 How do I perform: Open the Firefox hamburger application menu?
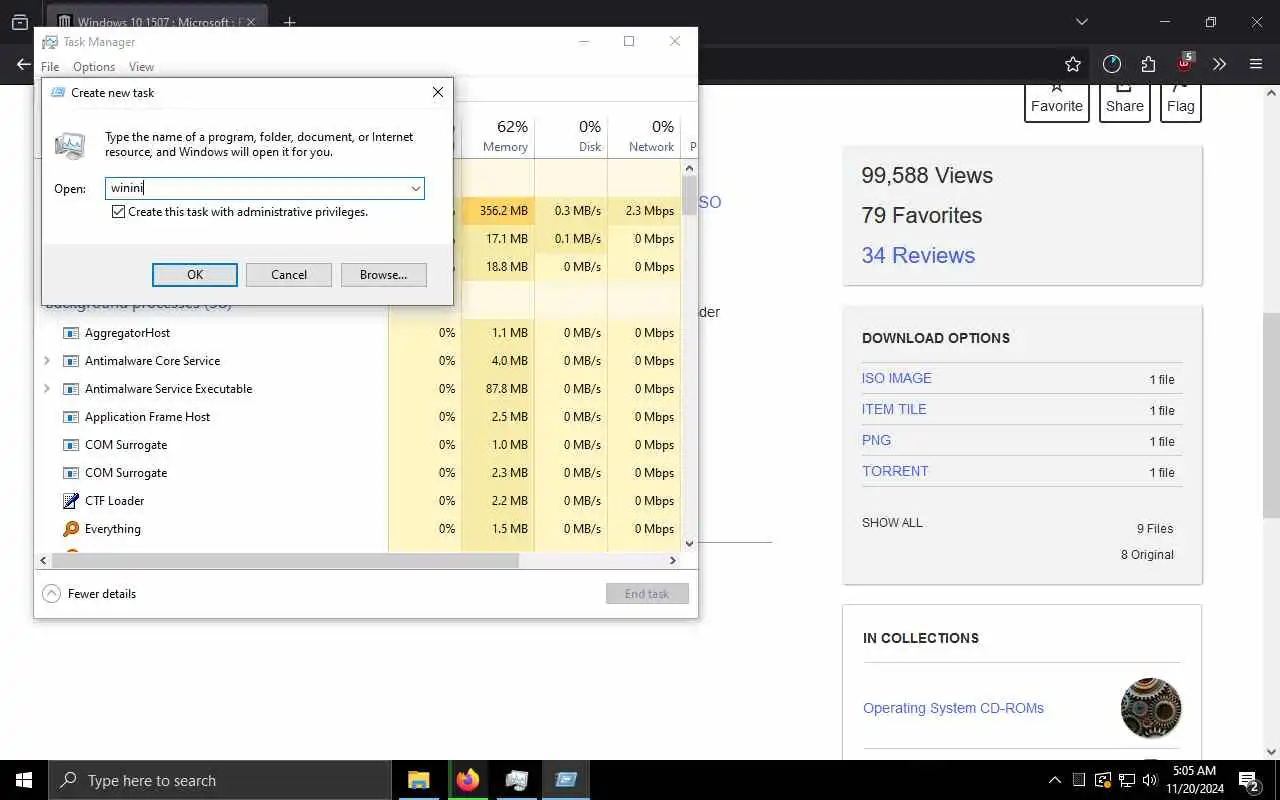(1256, 64)
